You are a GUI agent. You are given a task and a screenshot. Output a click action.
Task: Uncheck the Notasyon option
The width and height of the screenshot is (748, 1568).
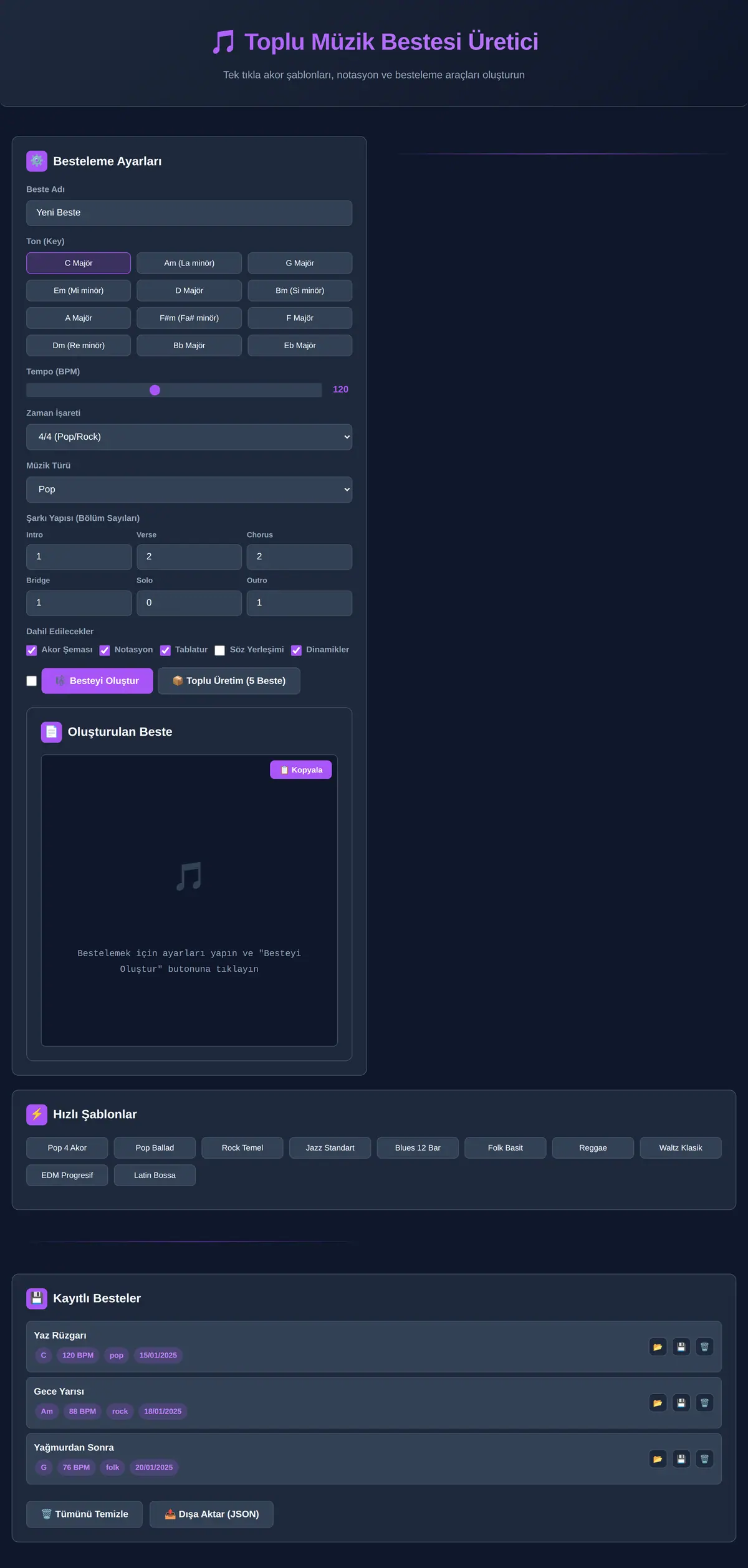pos(105,650)
